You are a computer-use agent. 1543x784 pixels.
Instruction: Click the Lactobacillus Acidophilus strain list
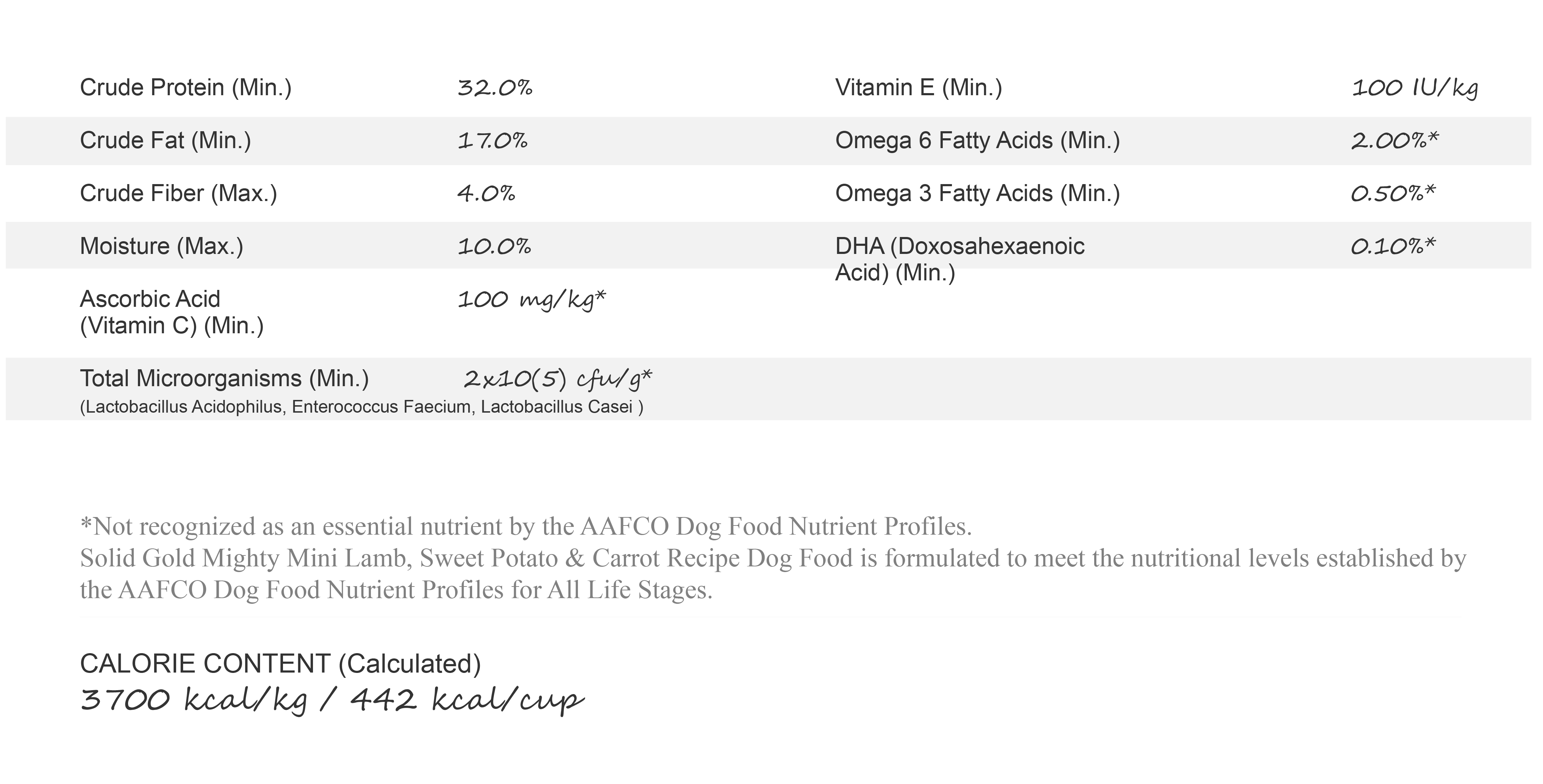(x=362, y=407)
